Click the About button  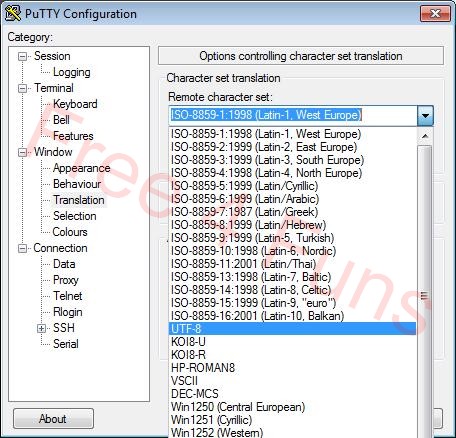(x=53, y=419)
